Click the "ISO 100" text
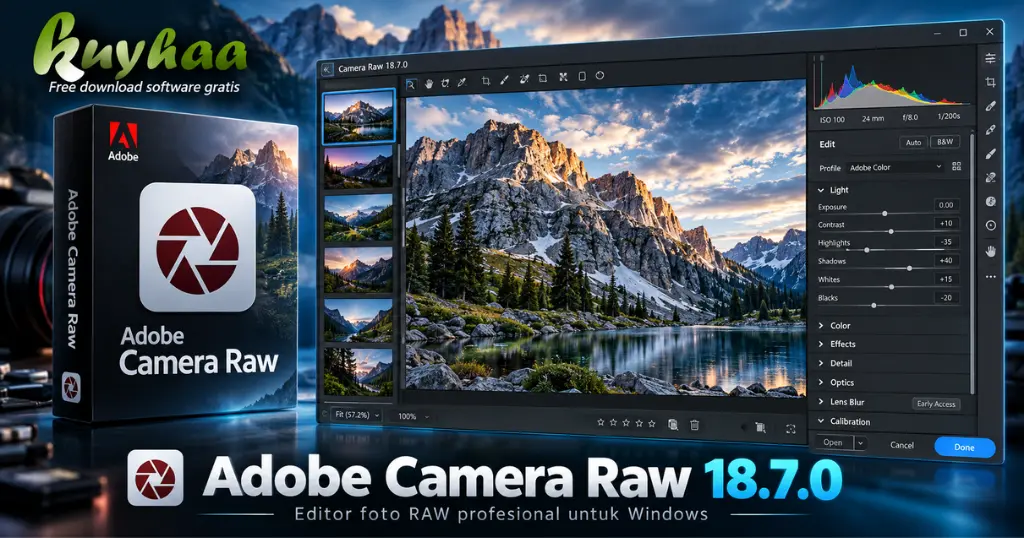1024x538 pixels. pos(832,119)
